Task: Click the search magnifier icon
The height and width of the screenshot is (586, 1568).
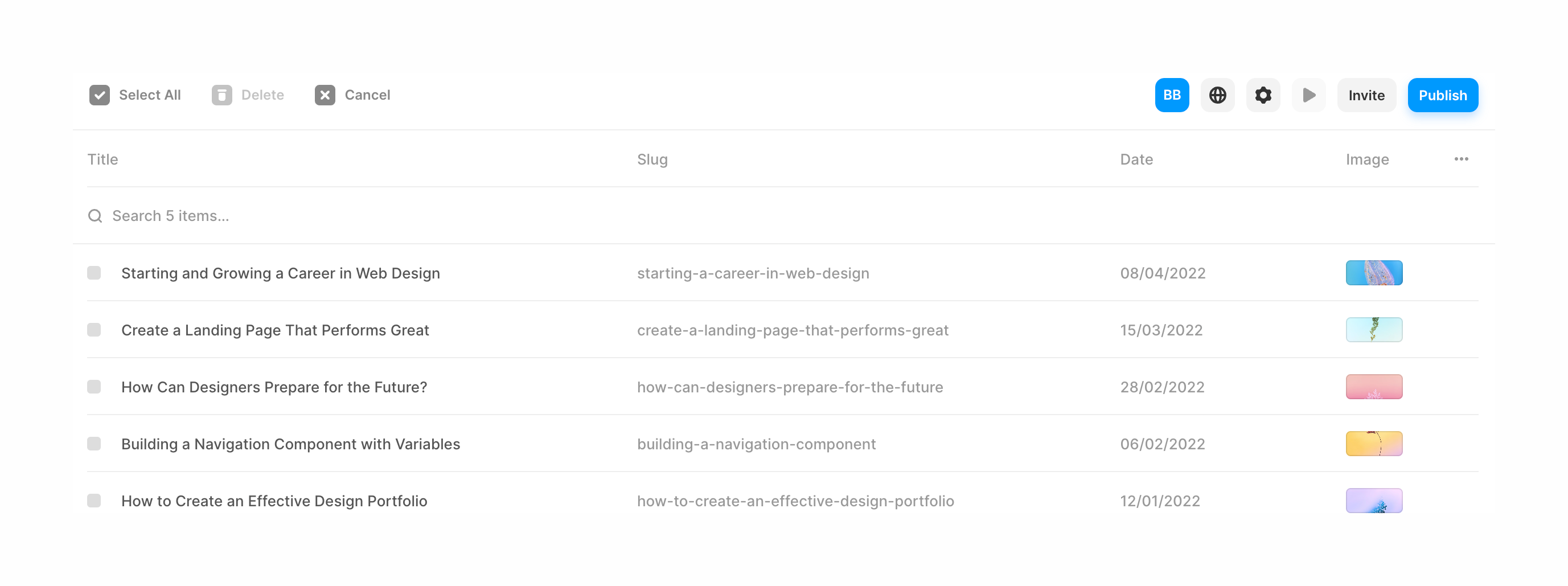Action: 95,216
